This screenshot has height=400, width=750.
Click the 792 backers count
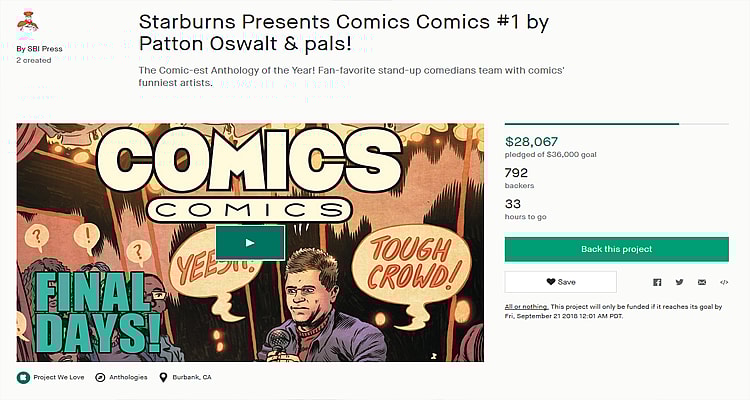(x=517, y=174)
